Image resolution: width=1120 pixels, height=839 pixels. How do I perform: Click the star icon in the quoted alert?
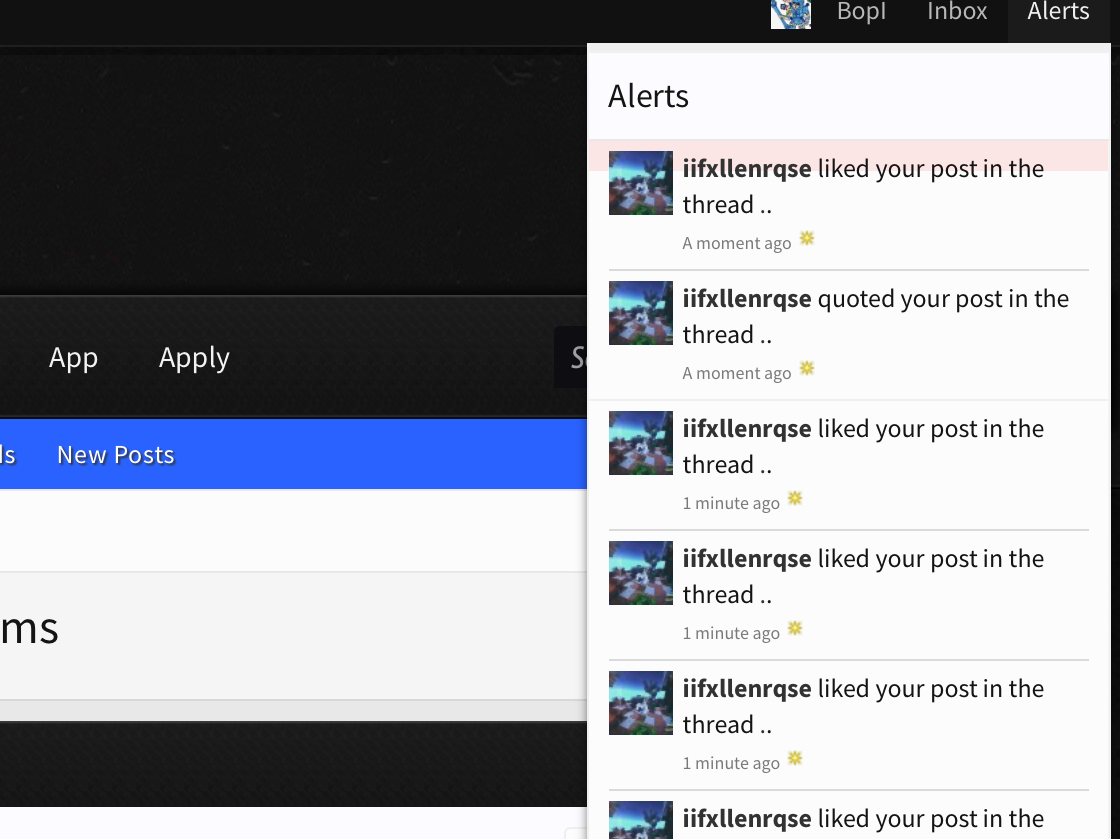pyautogui.click(x=806, y=368)
